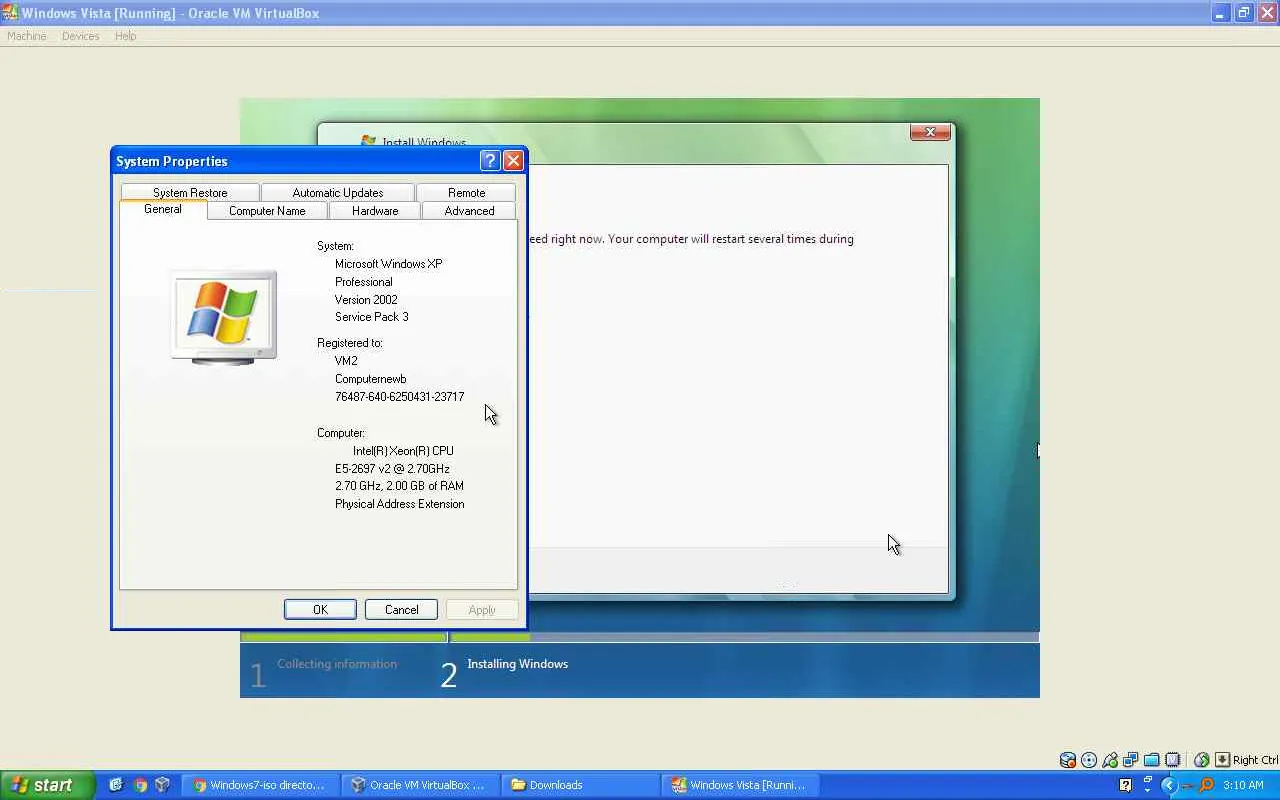Click the Right Ctrl host key label
The width and height of the screenshot is (1280, 800).
tap(1255, 760)
